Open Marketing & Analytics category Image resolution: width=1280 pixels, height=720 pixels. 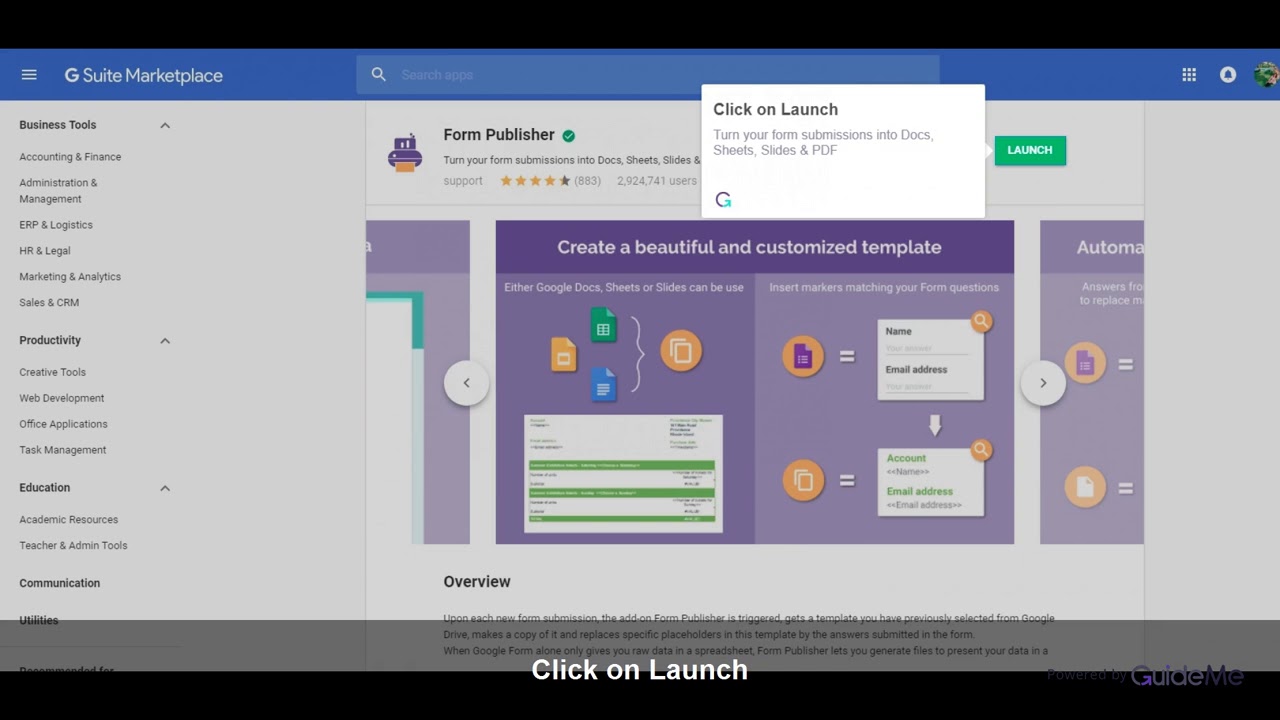pyautogui.click(x=70, y=277)
